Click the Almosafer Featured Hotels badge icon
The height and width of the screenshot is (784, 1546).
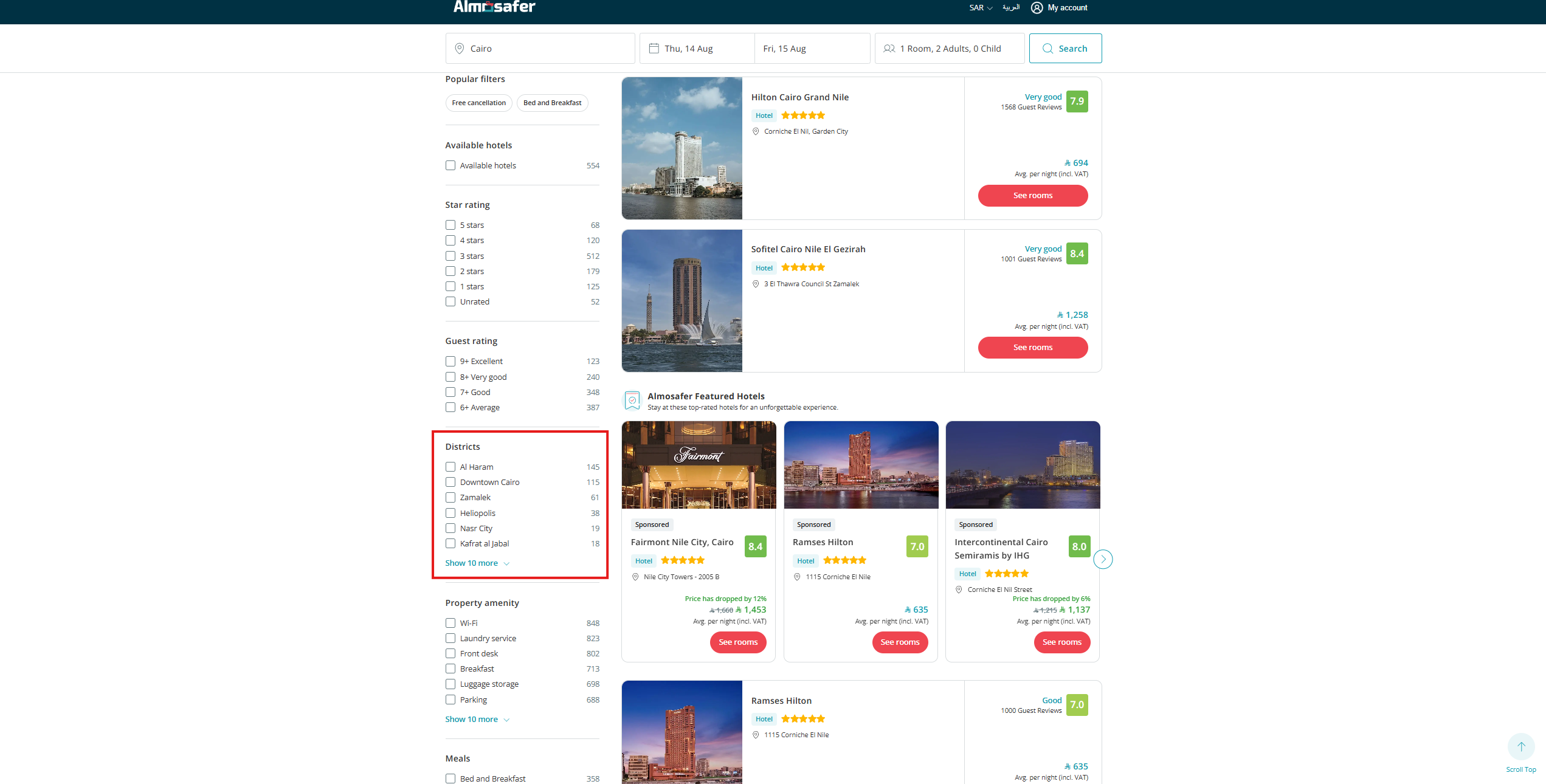632,401
